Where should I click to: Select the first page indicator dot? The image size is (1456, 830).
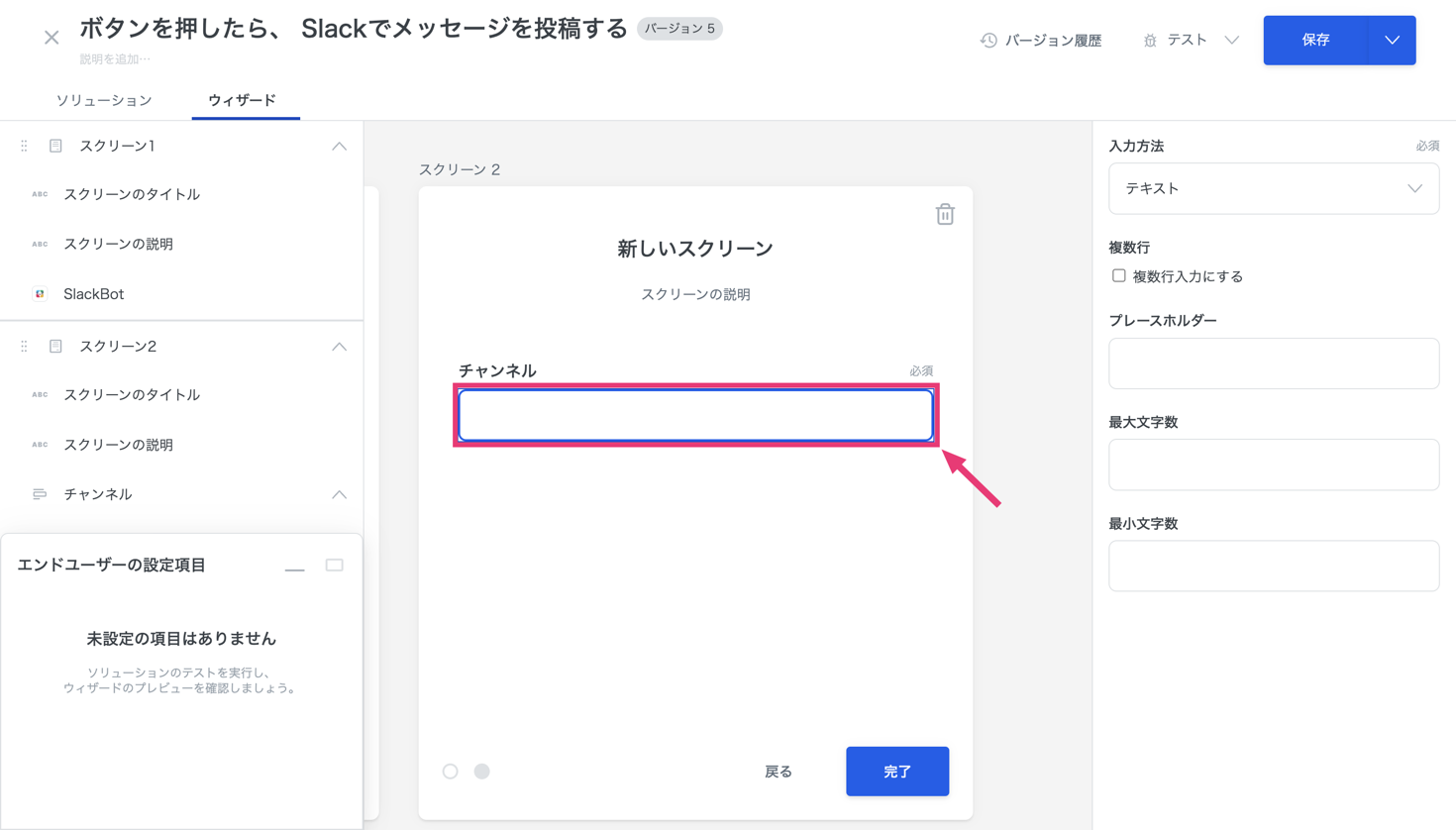pyautogui.click(x=451, y=772)
